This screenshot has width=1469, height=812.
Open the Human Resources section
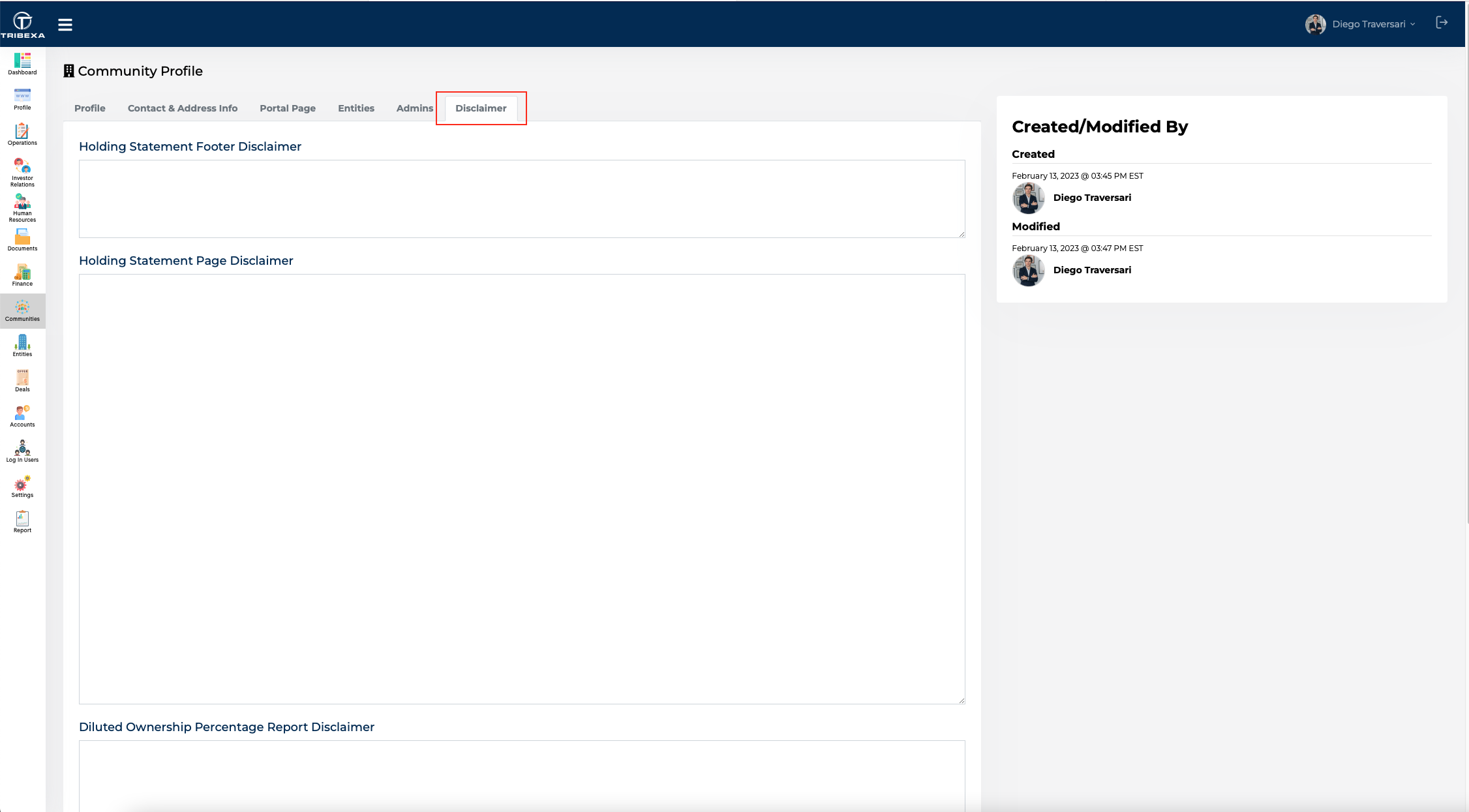[x=22, y=207]
